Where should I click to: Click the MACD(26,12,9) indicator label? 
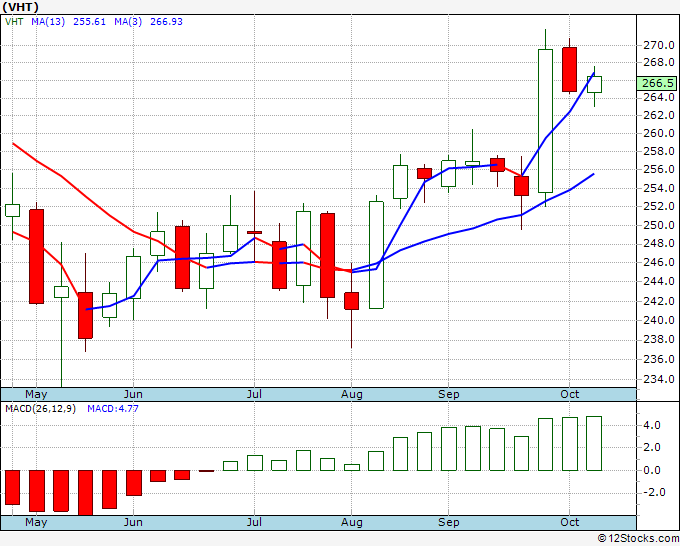[40, 409]
